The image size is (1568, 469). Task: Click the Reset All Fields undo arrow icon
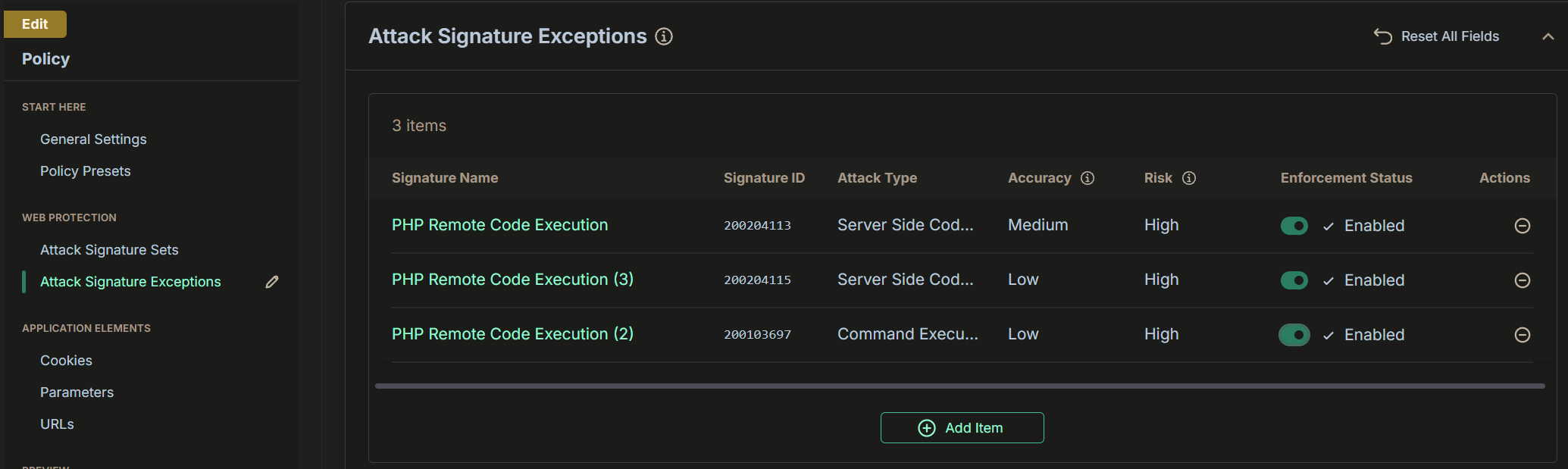click(1383, 36)
